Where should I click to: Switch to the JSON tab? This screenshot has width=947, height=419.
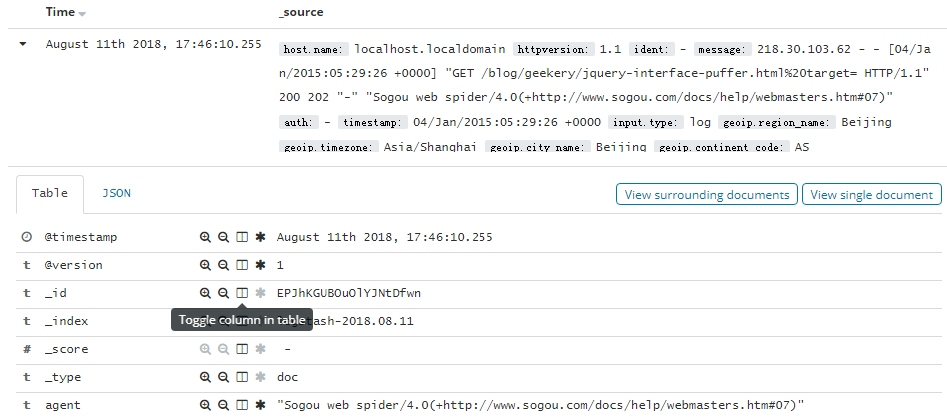click(117, 193)
